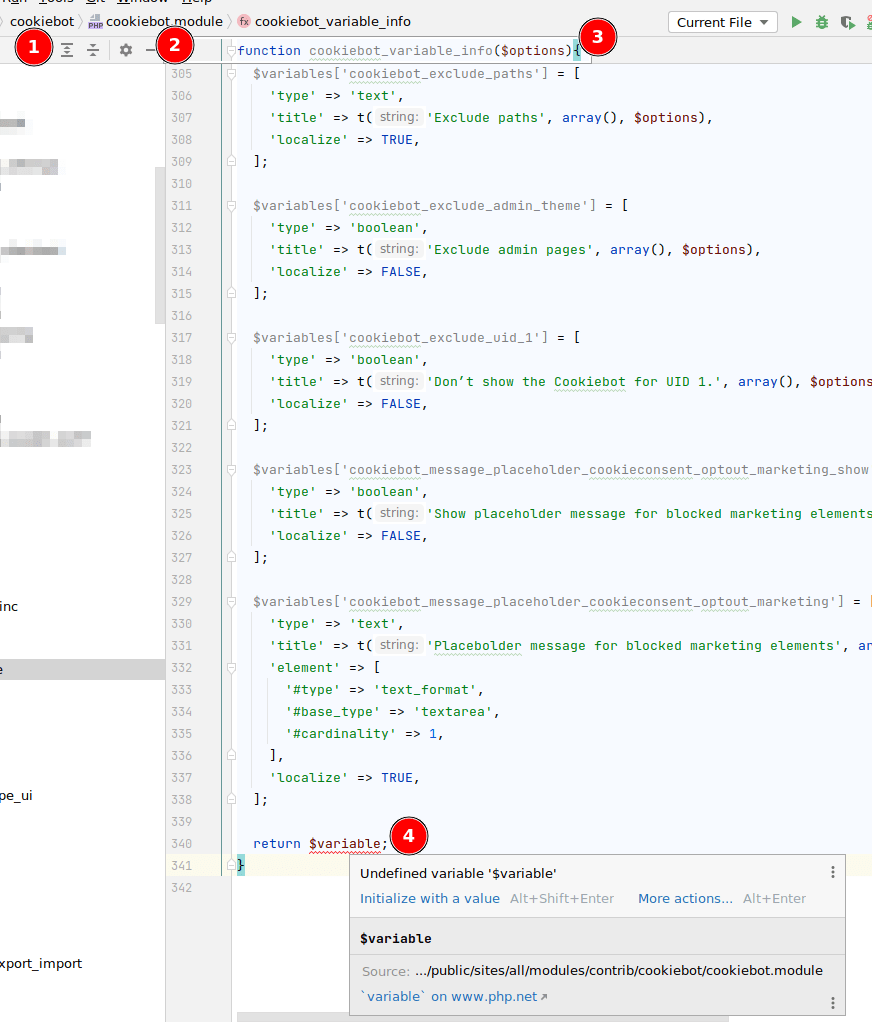Click the 'return' keyword on line 340
Image resolution: width=872 pixels, height=1022 pixels.
277,843
